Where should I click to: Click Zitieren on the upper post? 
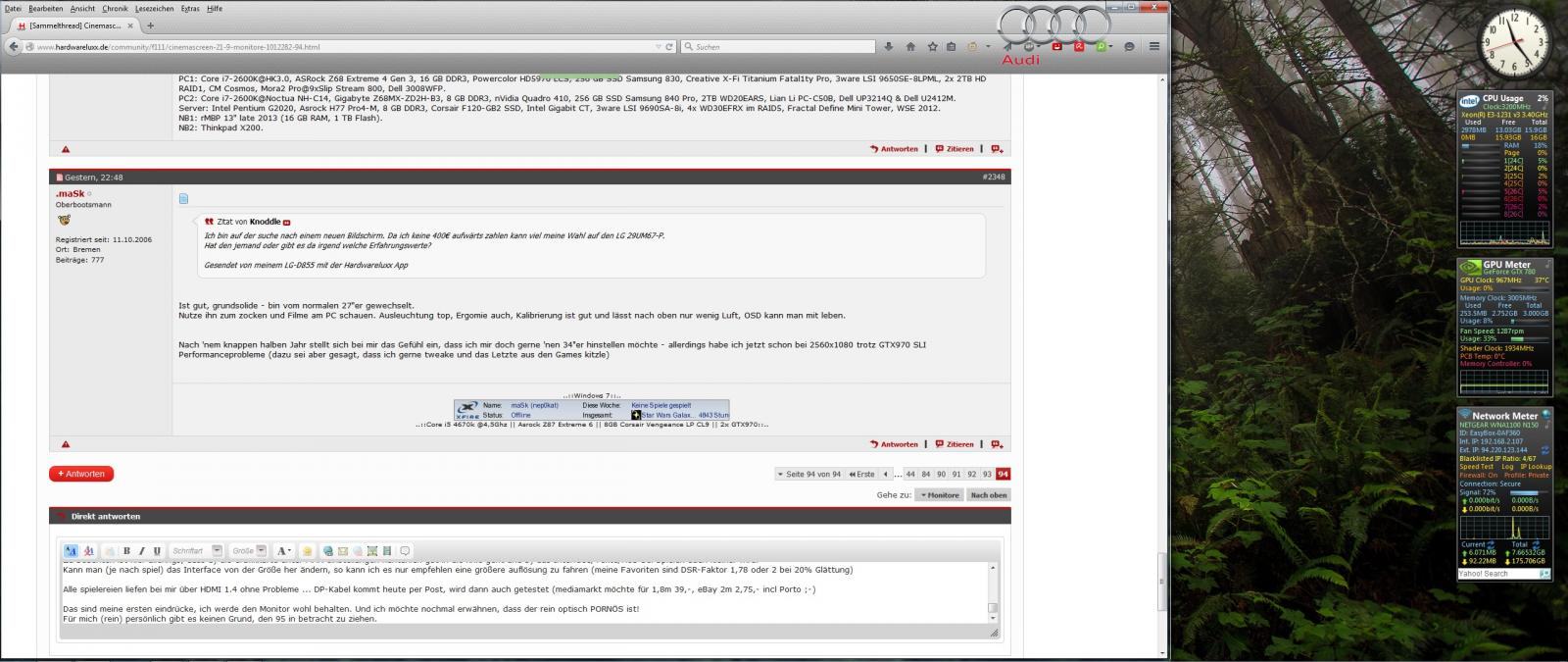(x=955, y=149)
